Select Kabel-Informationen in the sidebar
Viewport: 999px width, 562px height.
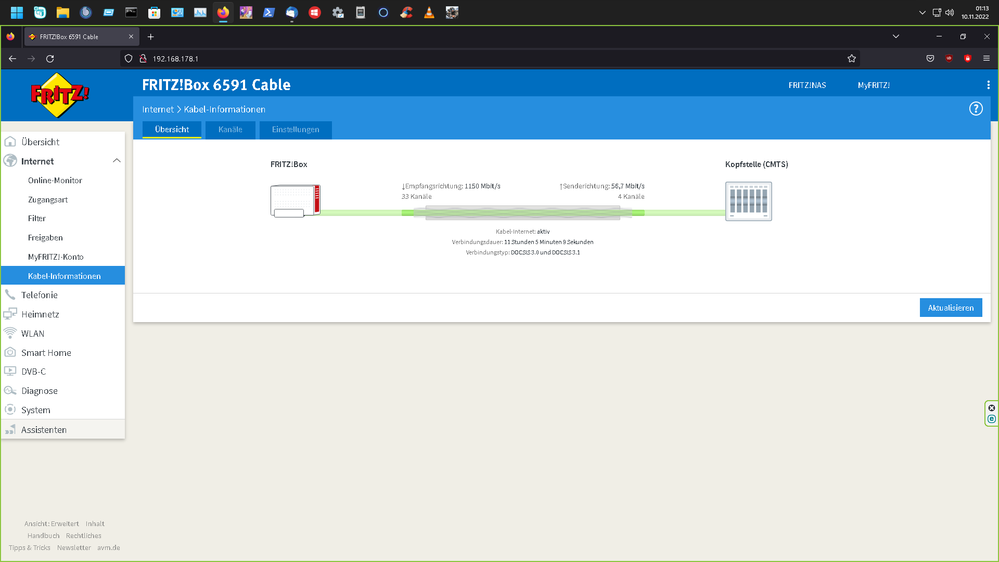point(63,276)
